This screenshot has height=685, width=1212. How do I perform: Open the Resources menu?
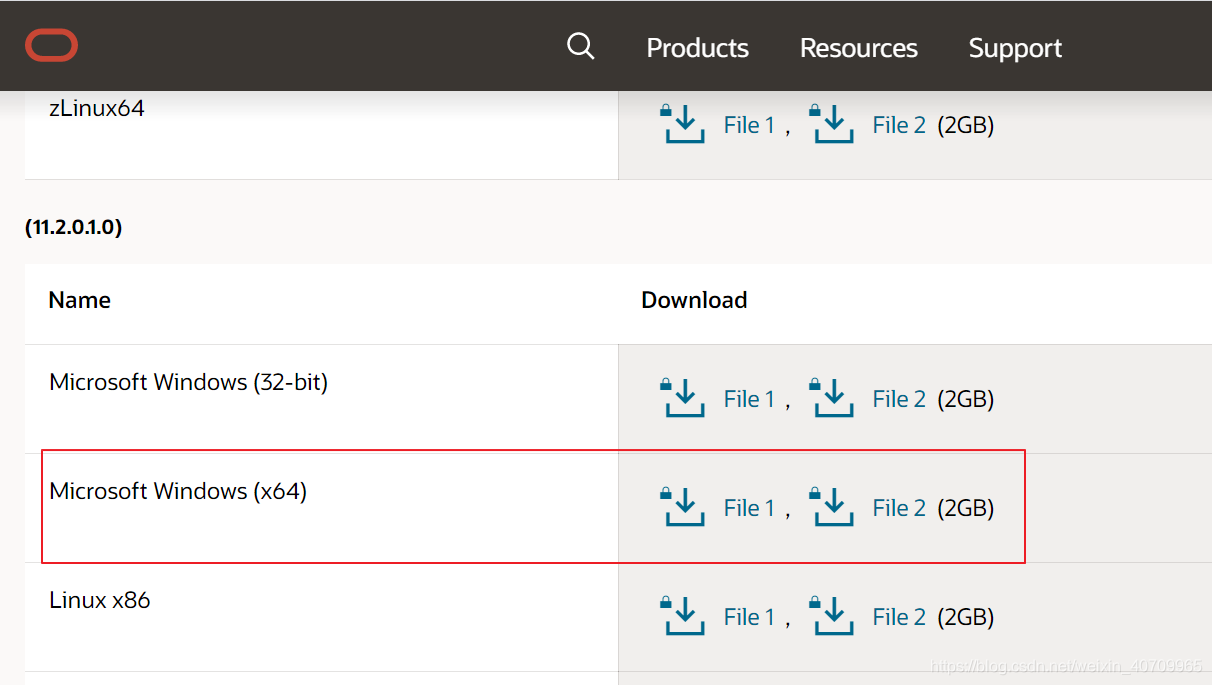pyautogui.click(x=859, y=48)
